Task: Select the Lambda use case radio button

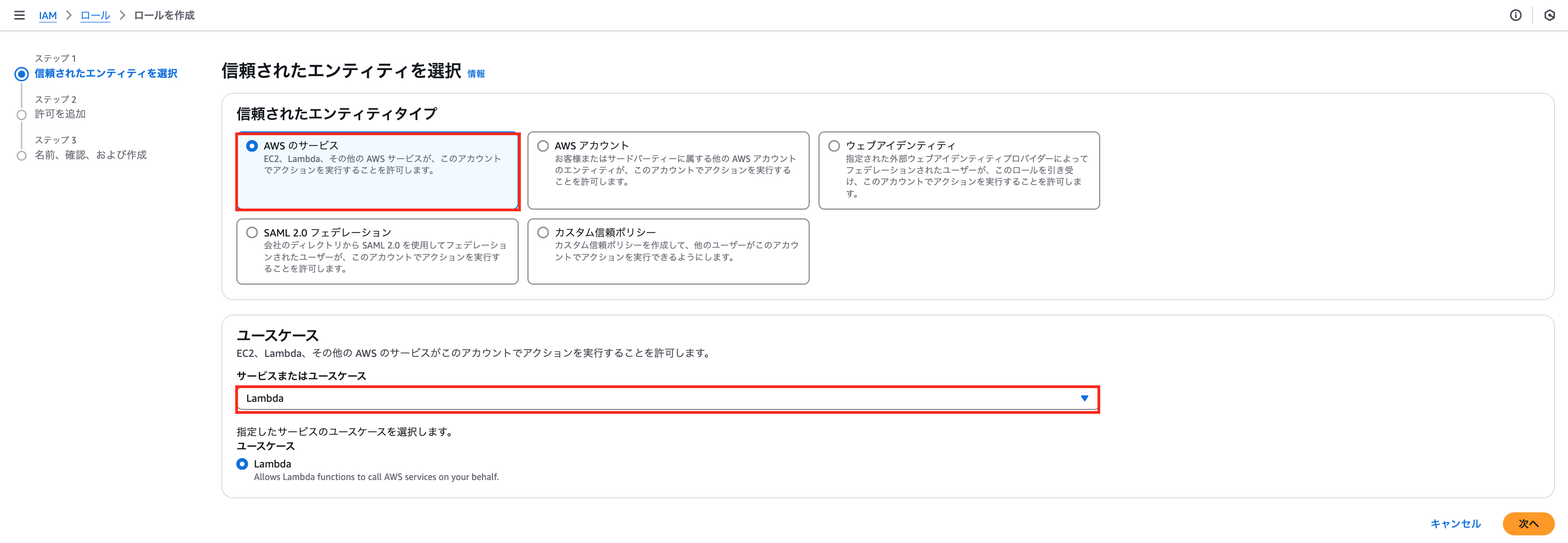Action: [242, 464]
